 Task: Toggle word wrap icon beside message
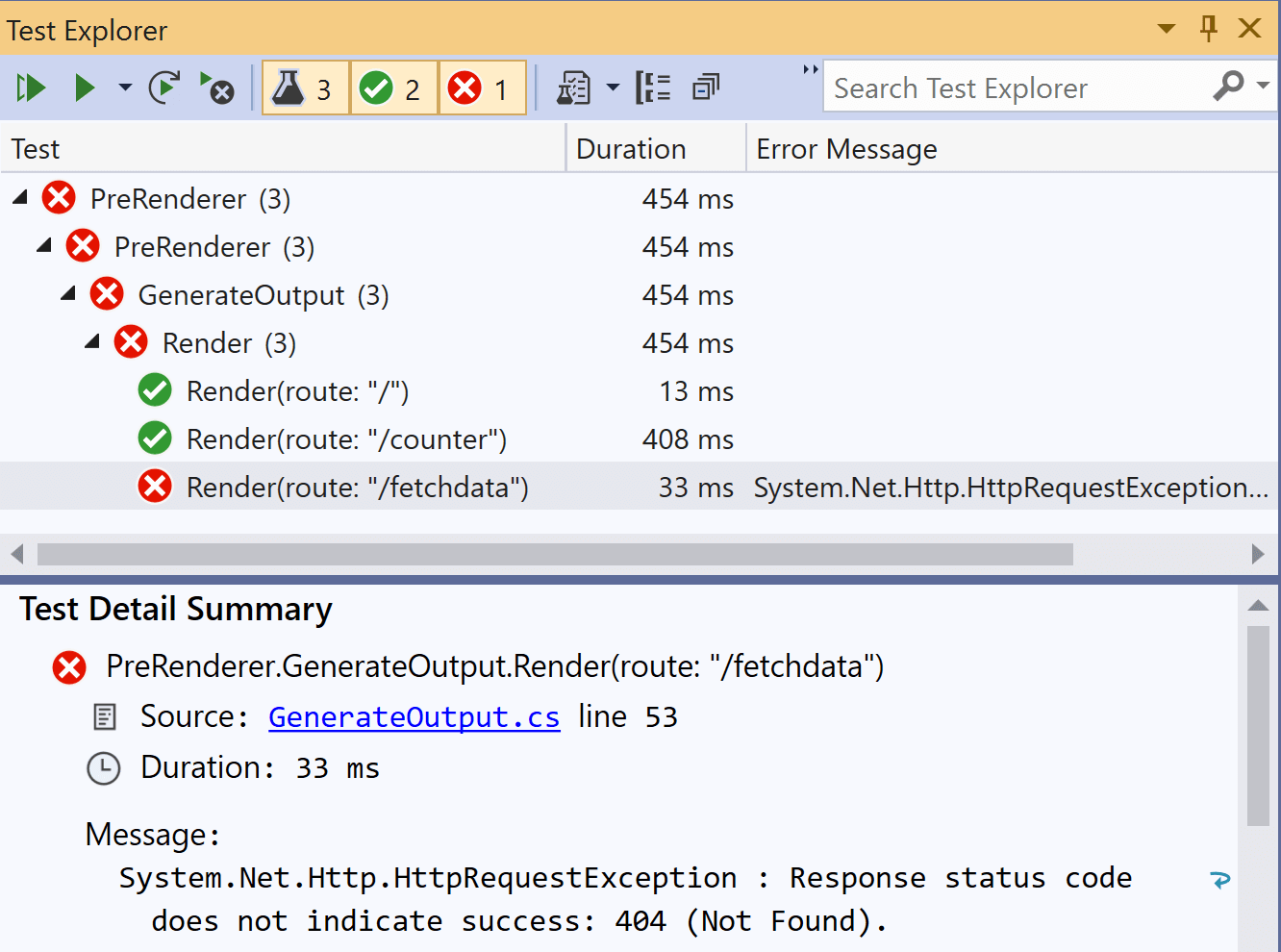[1220, 879]
